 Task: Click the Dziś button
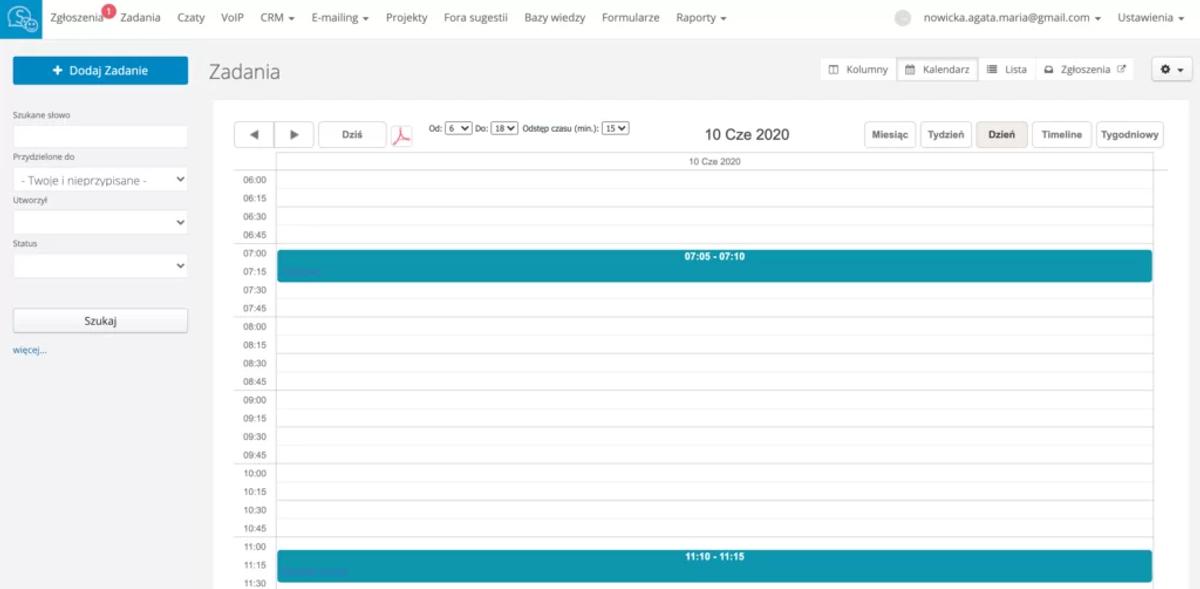tap(352, 135)
